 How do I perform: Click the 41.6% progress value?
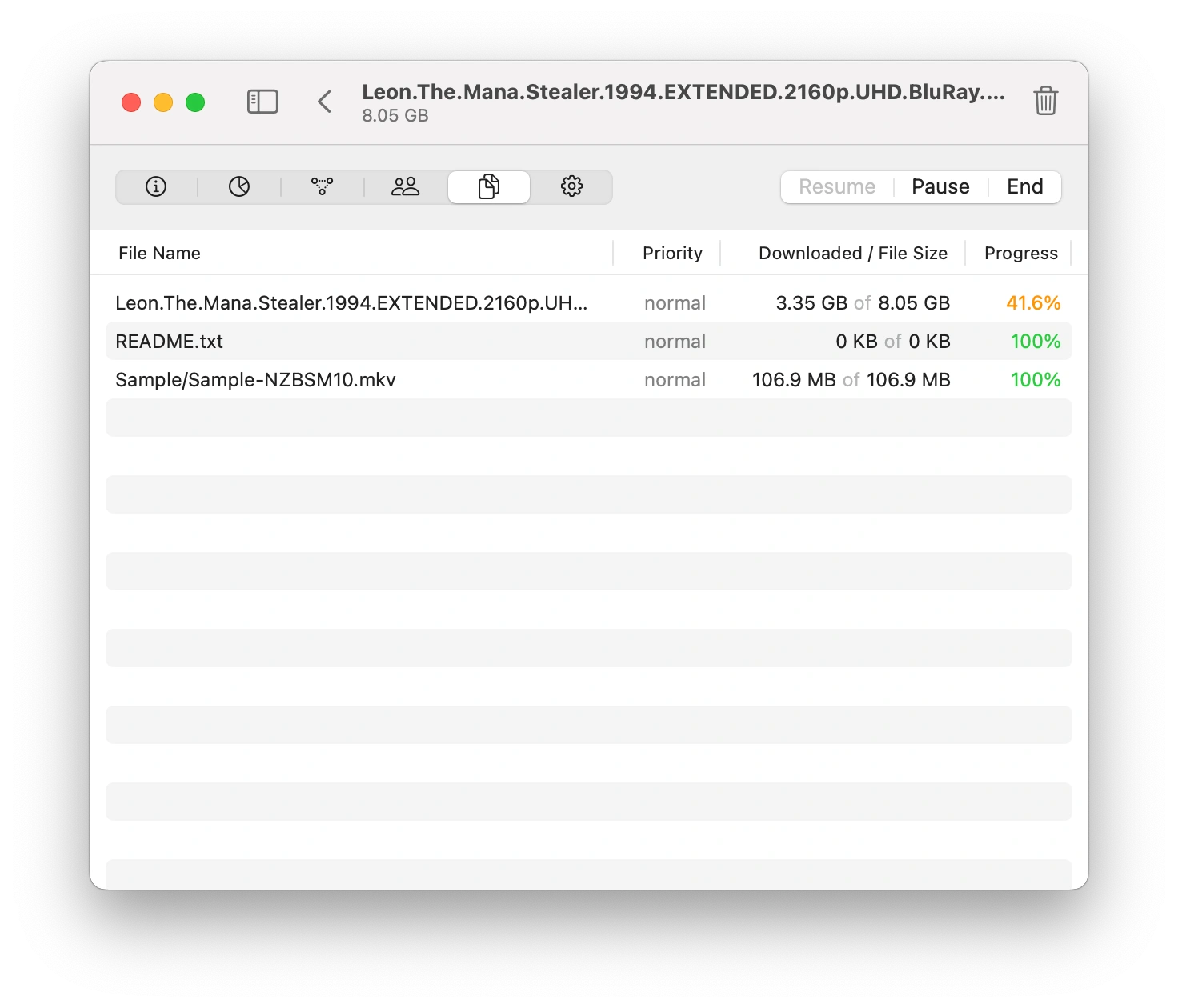click(1033, 303)
